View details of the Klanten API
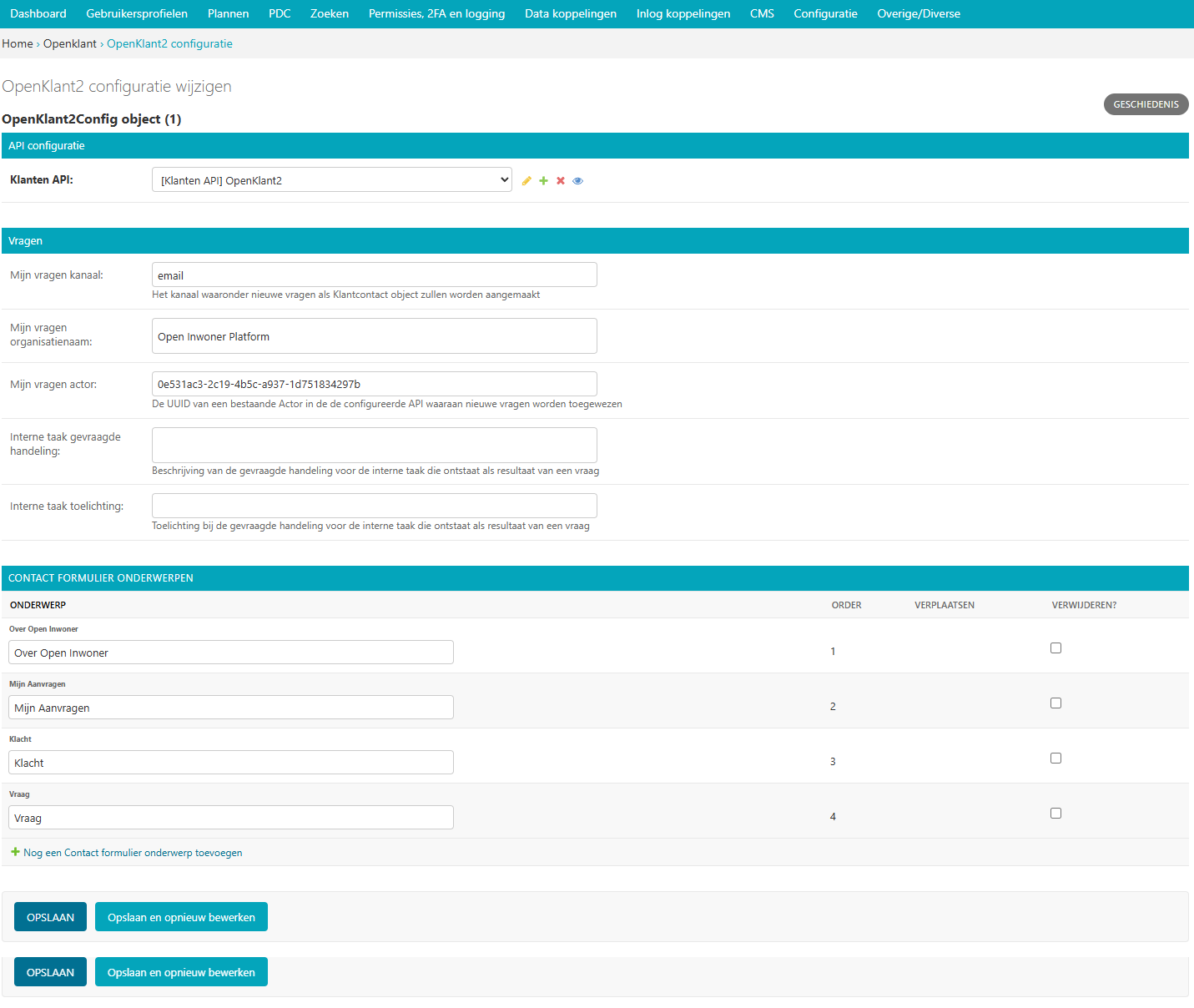1194x1008 pixels. coord(577,180)
